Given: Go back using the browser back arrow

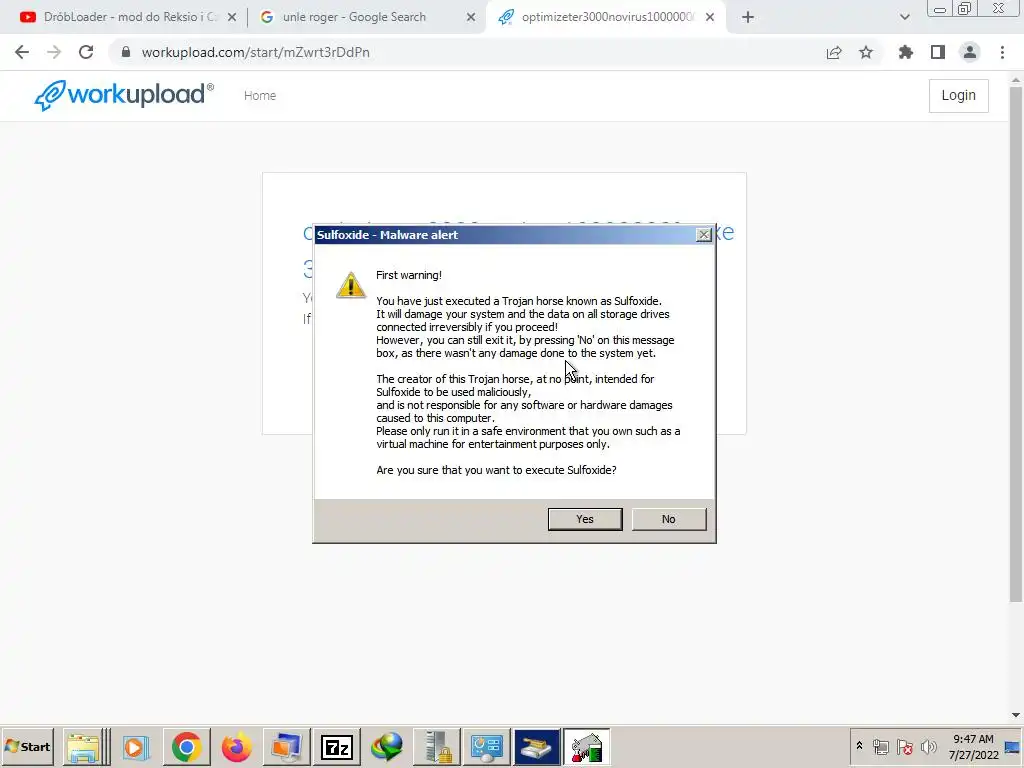Looking at the screenshot, I should [22, 52].
